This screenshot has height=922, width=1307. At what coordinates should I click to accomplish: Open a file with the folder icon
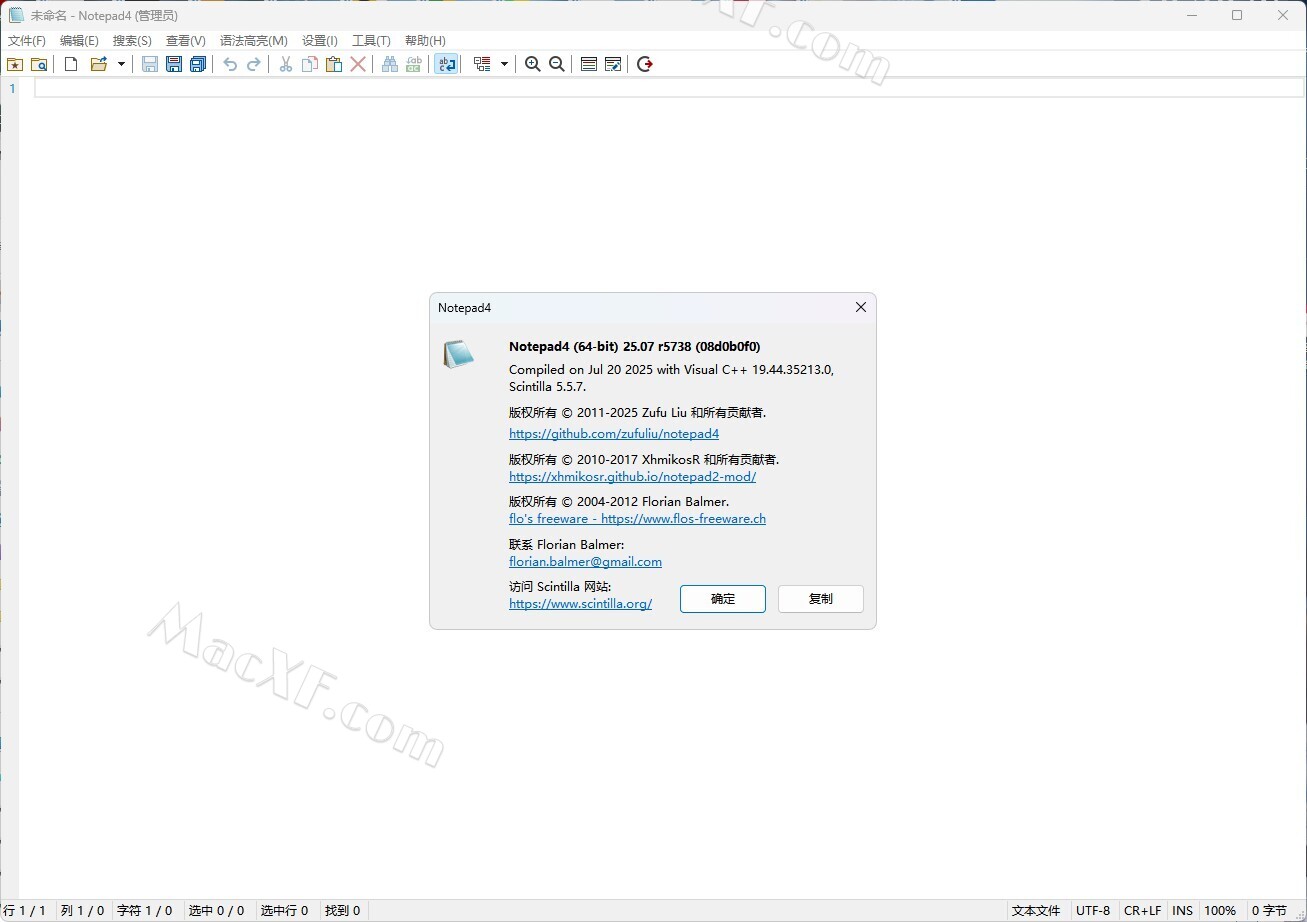[x=98, y=64]
